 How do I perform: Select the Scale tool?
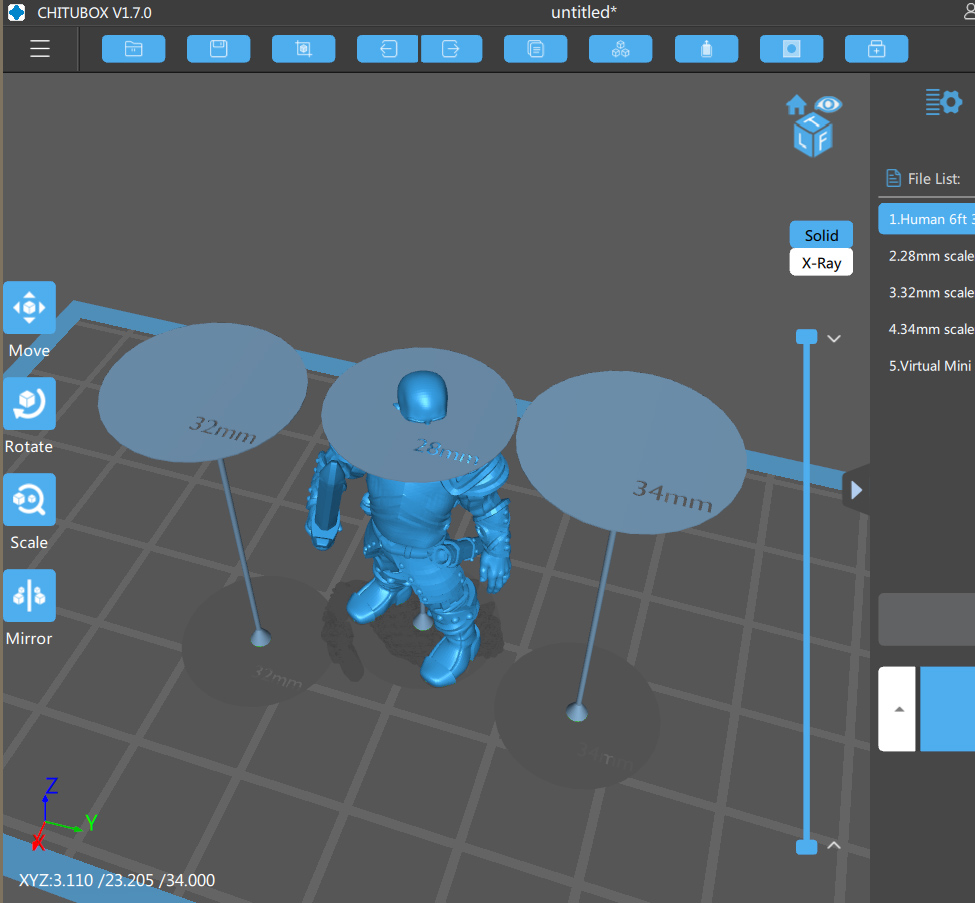[29, 499]
